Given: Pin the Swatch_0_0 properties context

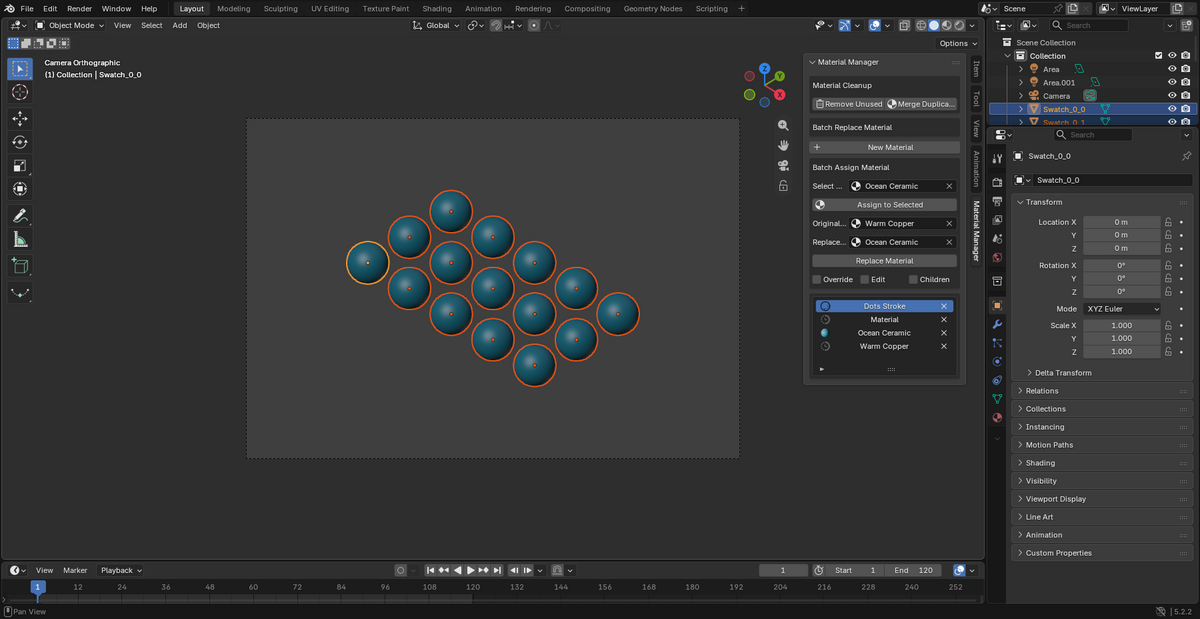Looking at the screenshot, I should pyautogui.click(x=1186, y=156).
